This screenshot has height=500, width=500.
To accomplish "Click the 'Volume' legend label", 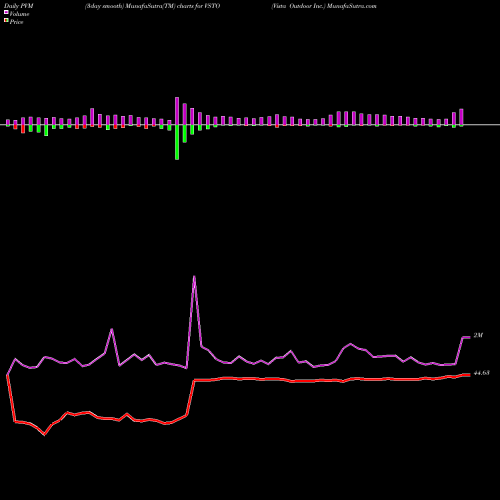I will [19, 14].
